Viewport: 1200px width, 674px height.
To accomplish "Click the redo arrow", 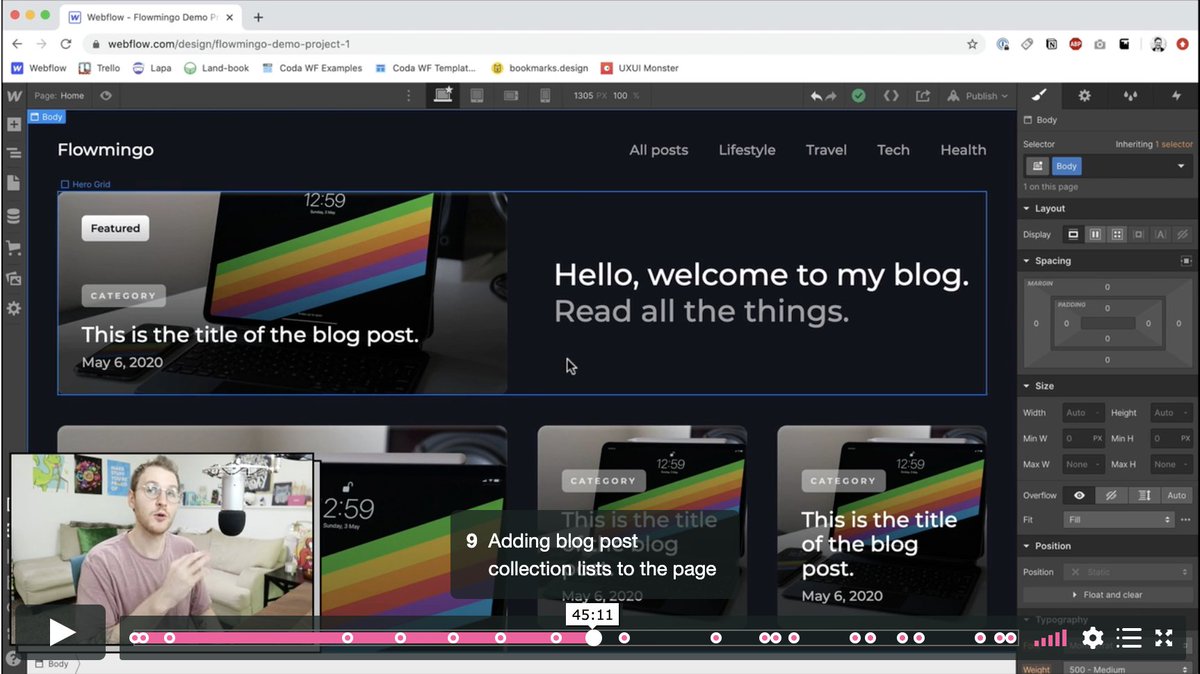I will 831,96.
